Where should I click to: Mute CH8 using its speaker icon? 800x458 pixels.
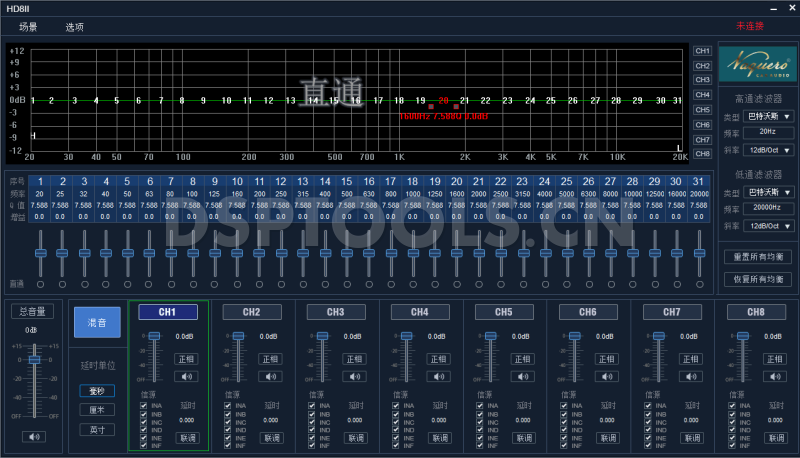tap(775, 377)
